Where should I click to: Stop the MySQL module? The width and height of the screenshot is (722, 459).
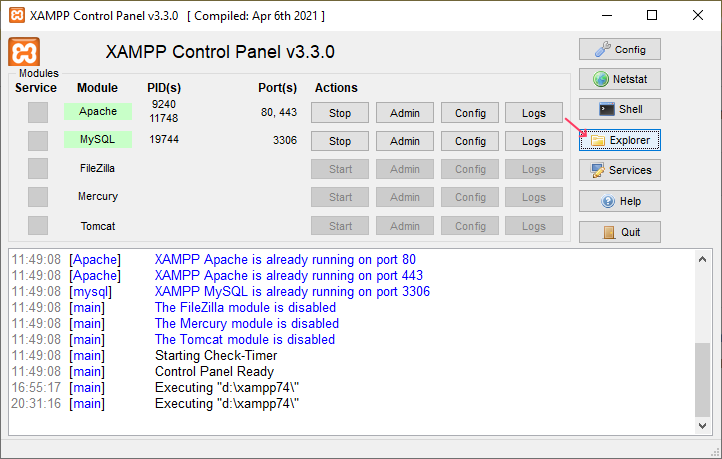[340, 141]
